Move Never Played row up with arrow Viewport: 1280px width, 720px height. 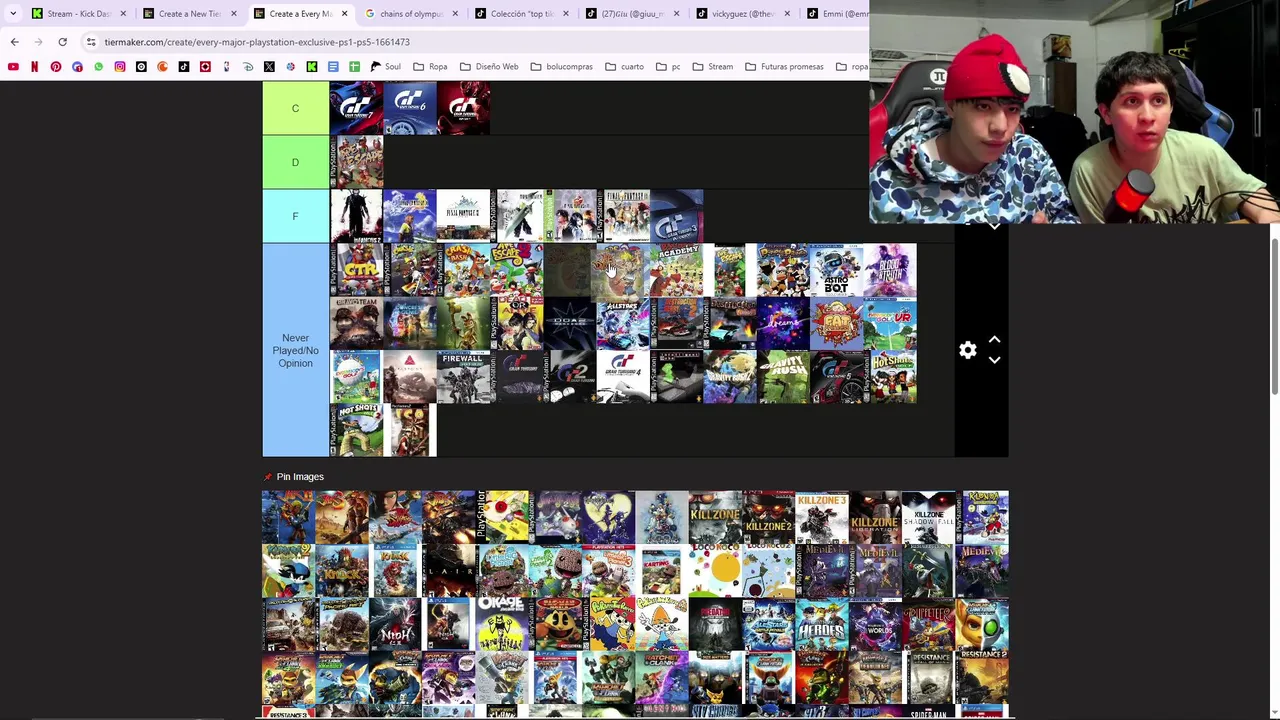[x=994, y=340]
